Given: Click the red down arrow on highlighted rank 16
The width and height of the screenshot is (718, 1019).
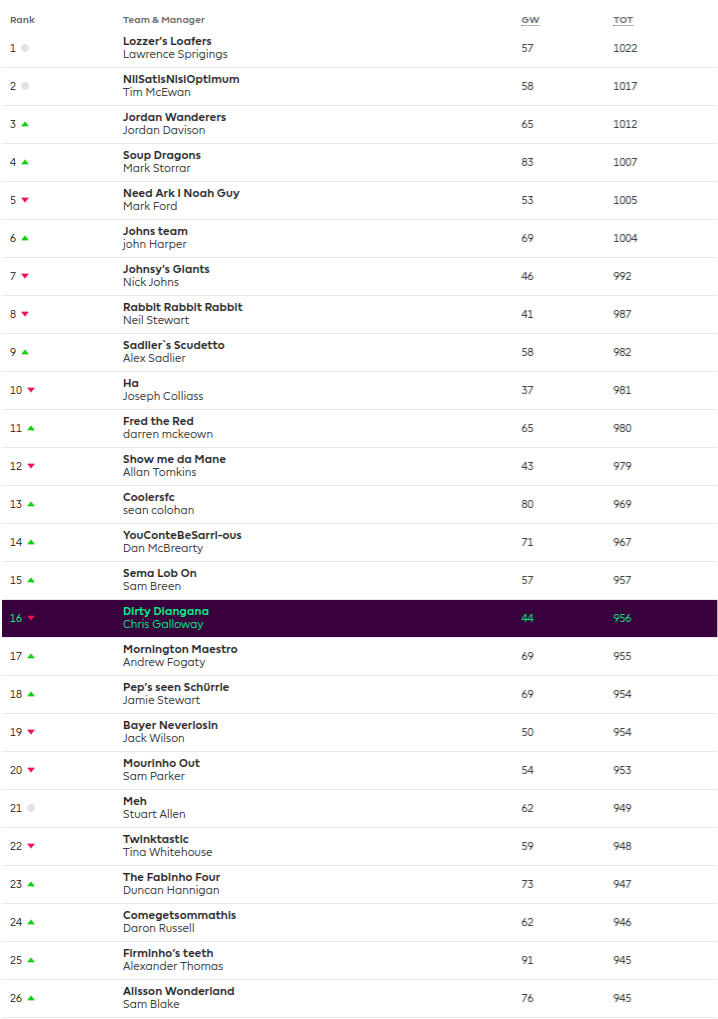Looking at the screenshot, I should click(31, 618).
